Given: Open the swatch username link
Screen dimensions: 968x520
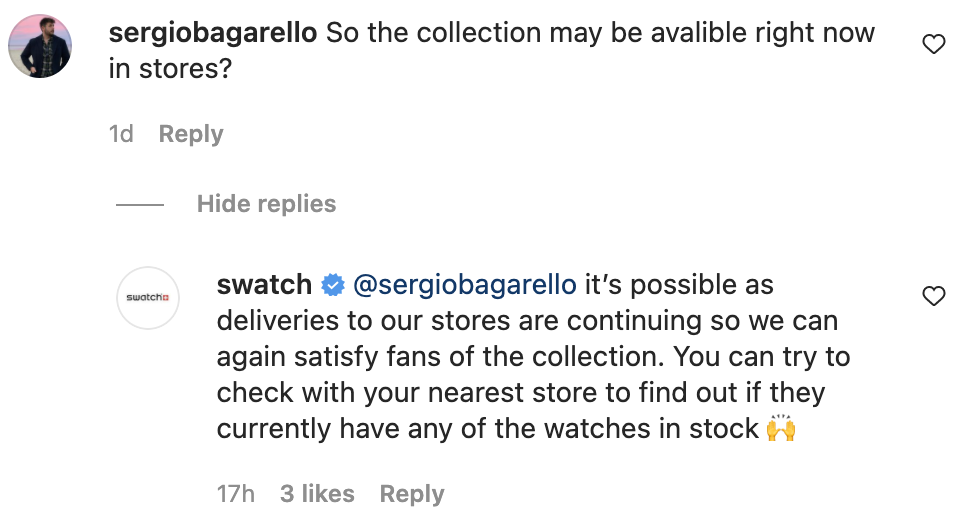Looking at the screenshot, I should (x=264, y=285).
